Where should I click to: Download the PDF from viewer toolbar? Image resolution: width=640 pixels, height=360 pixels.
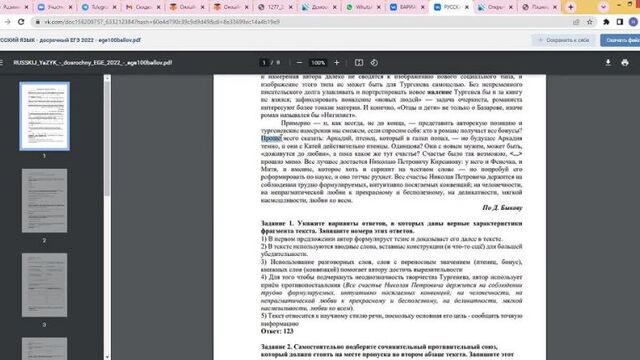click(608, 62)
